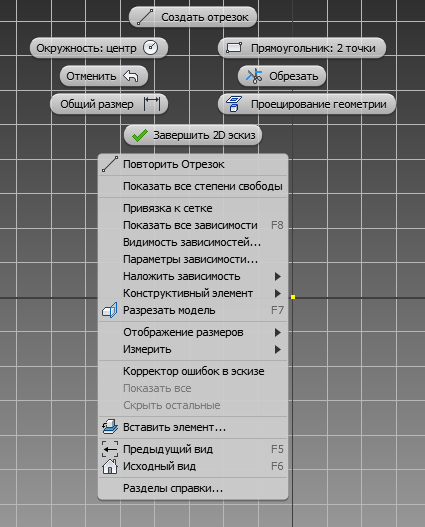This screenshot has width=425, height=527.
Task: Choose Разрезать модель menu entry
Action: 193,310
